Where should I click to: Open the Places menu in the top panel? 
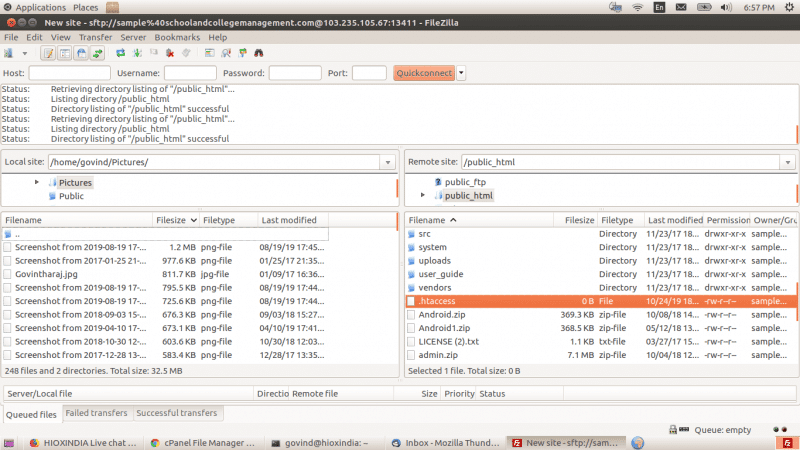[x=85, y=7]
